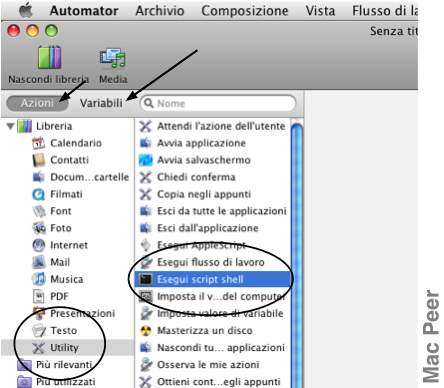Click the Libreria books icon
Screen dimensions: 444x388
[24, 126]
